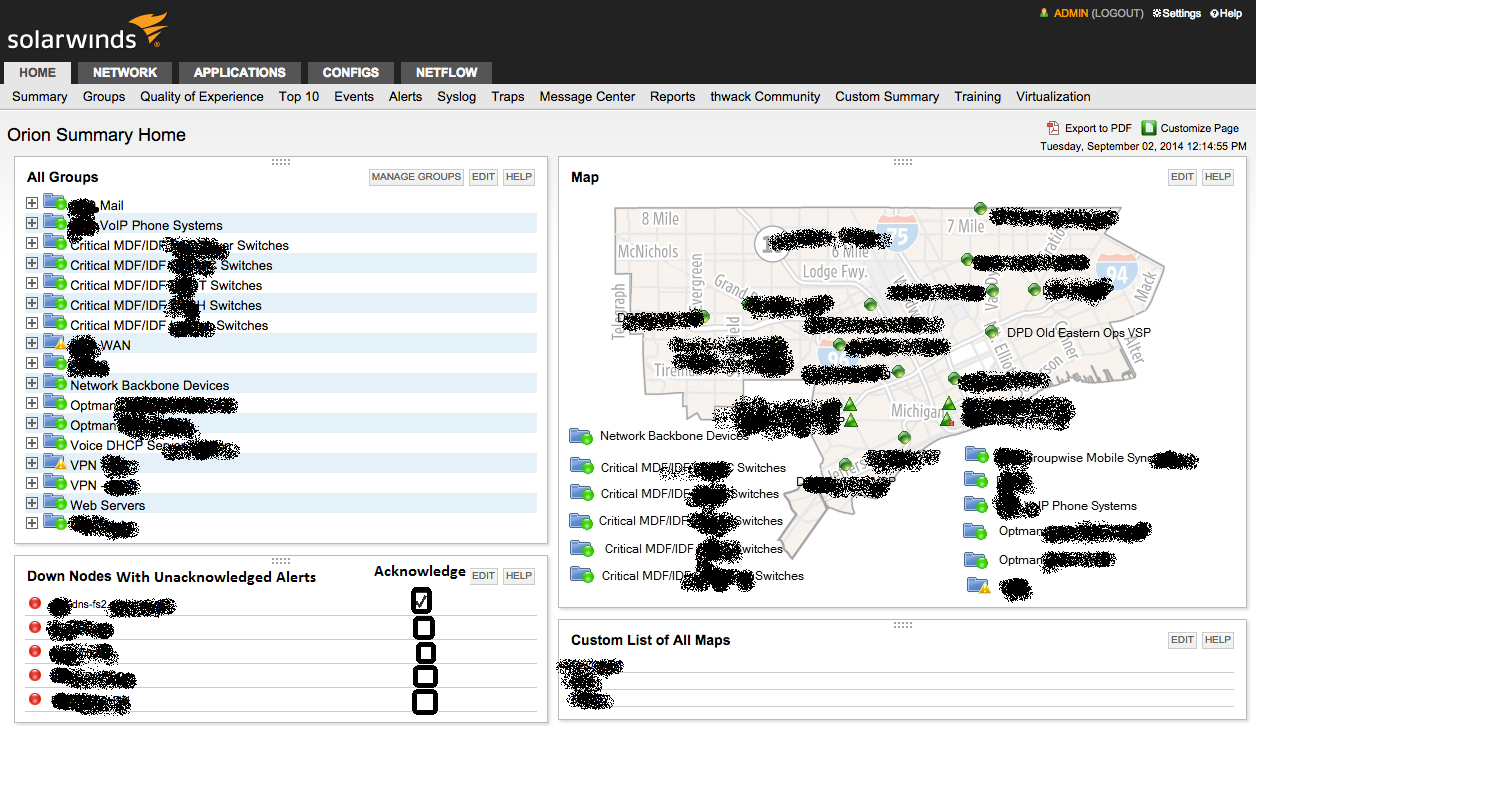
Task: Open the Alerts submenu item
Action: coord(405,97)
